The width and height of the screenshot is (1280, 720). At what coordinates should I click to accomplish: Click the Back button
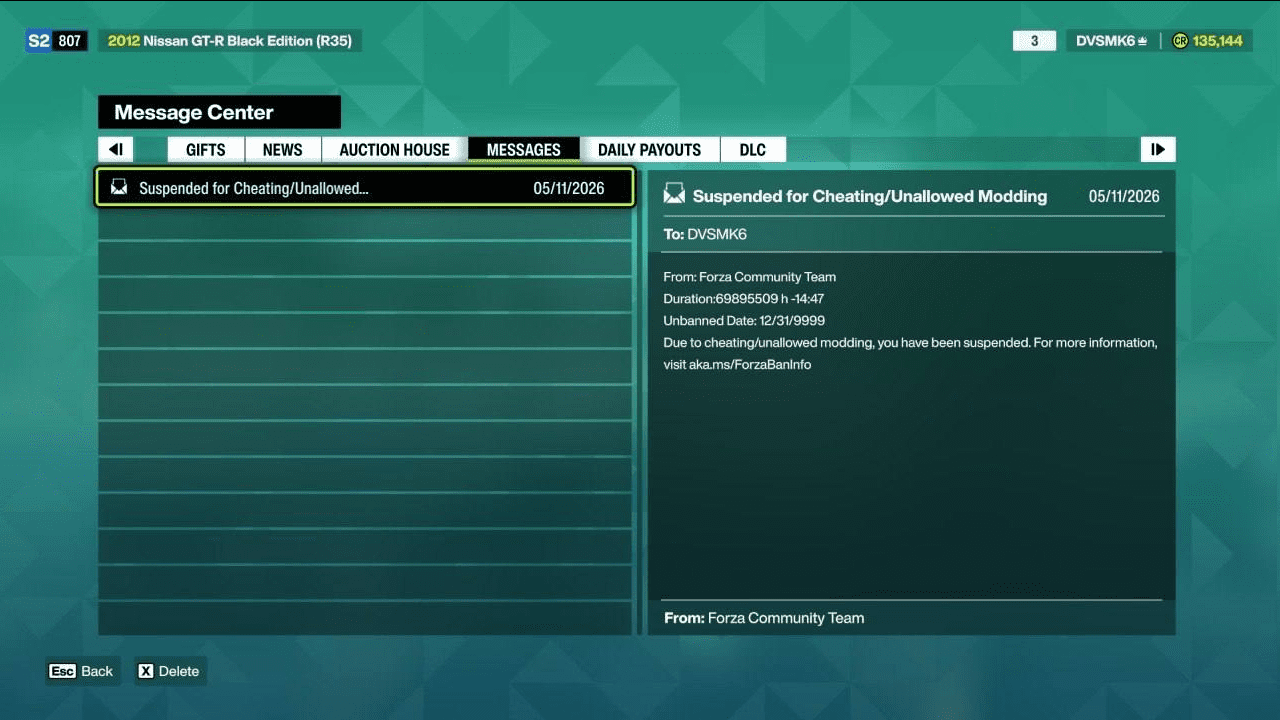click(83, 671)
